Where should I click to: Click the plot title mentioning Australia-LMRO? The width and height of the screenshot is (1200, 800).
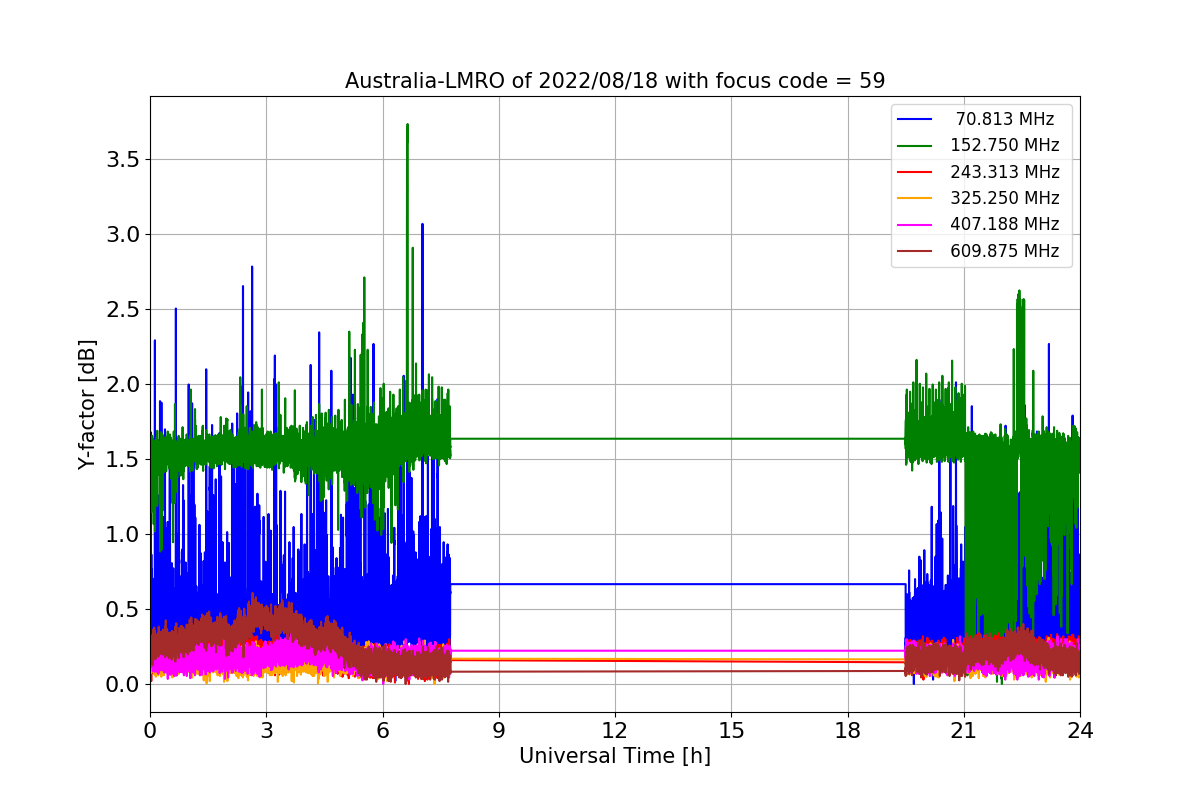pyautogui.click(x=615, y=81)
